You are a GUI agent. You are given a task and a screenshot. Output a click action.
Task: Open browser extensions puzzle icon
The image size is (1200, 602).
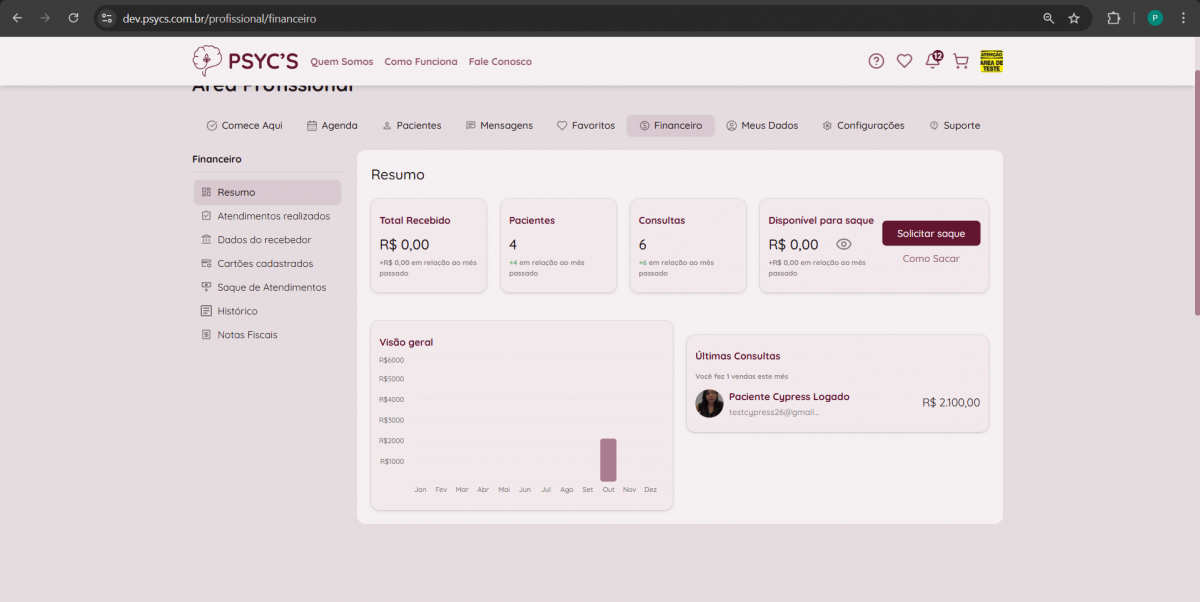pos(1113,18)
